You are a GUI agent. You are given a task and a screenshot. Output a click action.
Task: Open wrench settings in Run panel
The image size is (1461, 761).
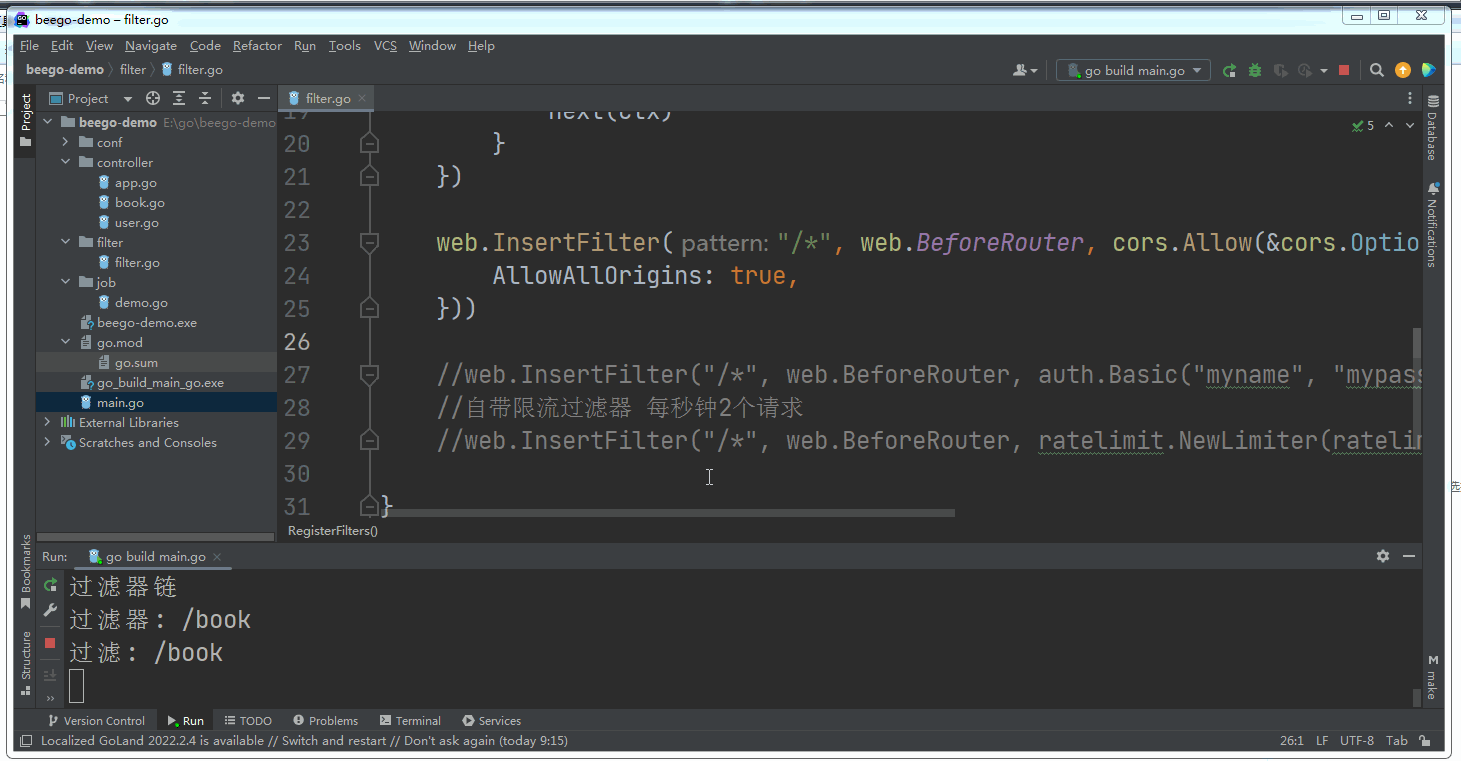click(x=50, y=610)
